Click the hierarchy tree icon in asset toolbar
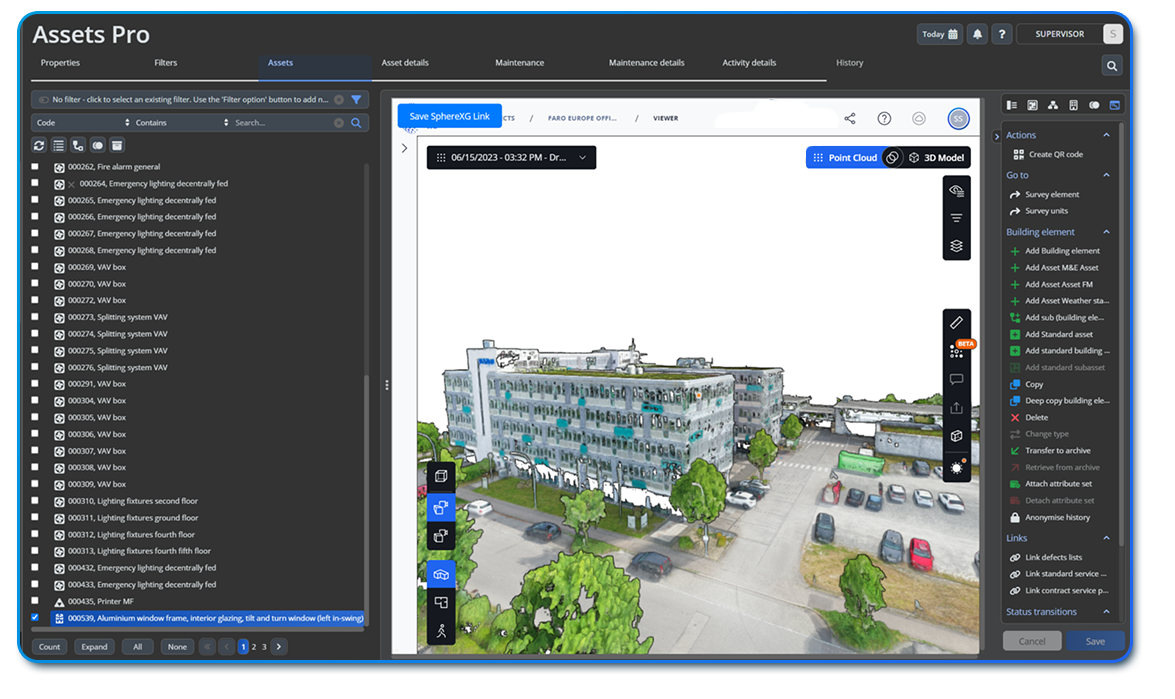 pyautogui.click(x=78, y=145)
